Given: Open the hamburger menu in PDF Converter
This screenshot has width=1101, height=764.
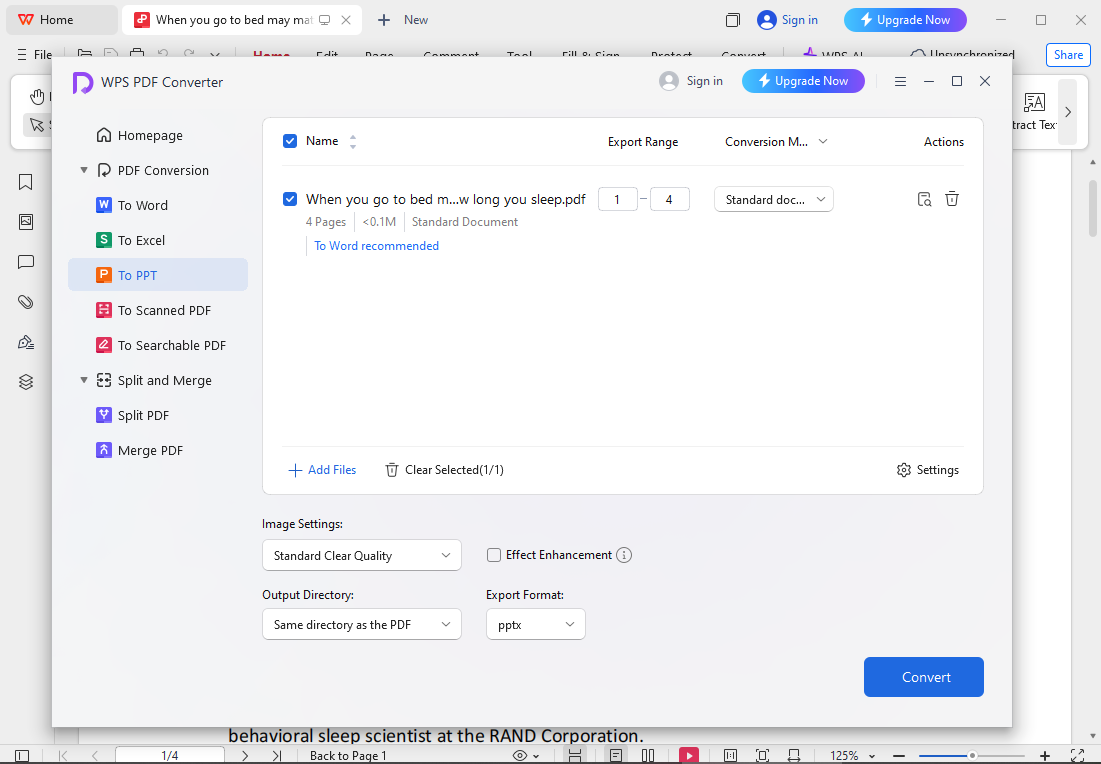Looking at the screenshot, I should click(900, 81).
